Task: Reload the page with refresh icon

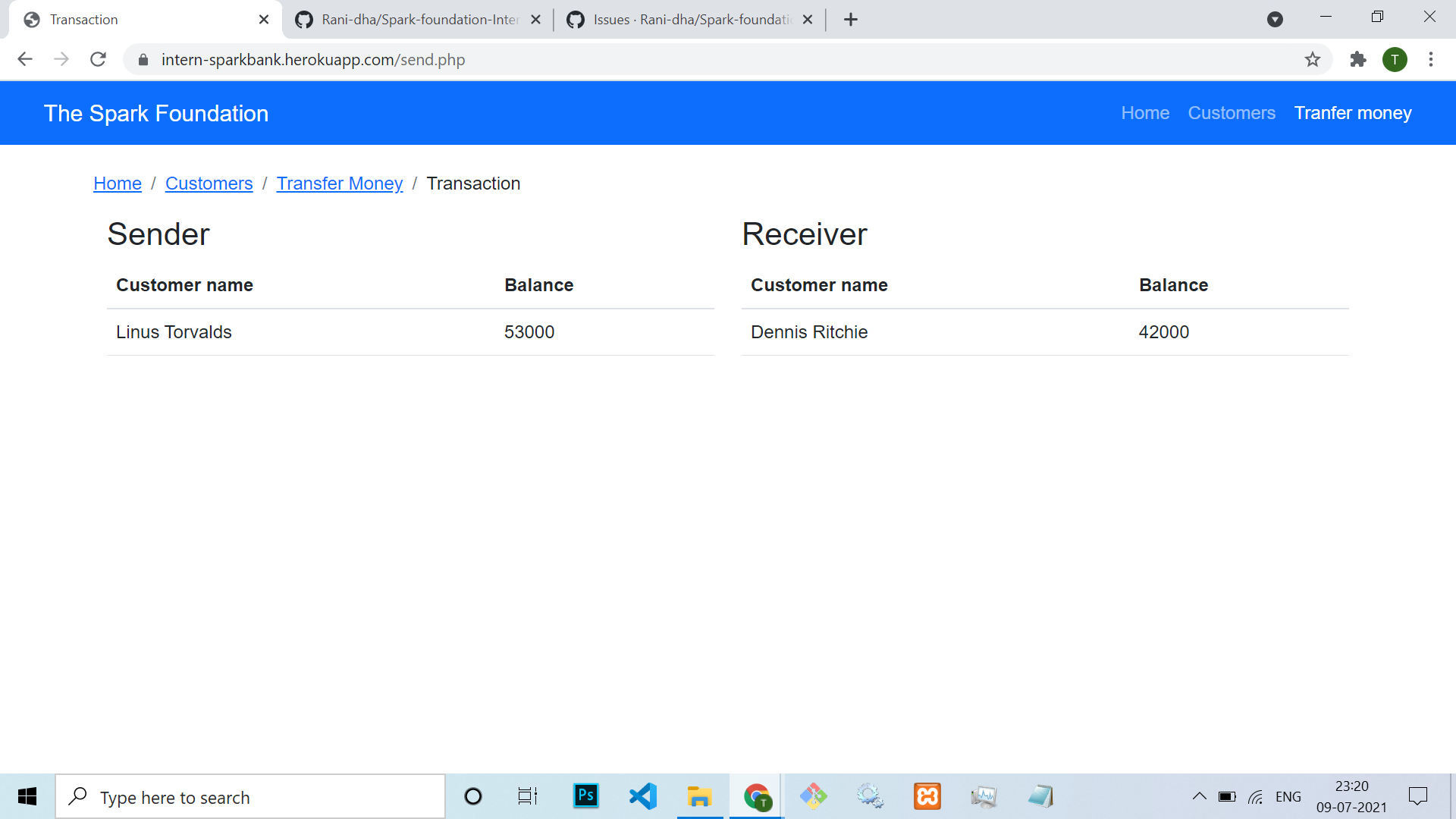Action: pyautogui.click(x=98, y=59)
